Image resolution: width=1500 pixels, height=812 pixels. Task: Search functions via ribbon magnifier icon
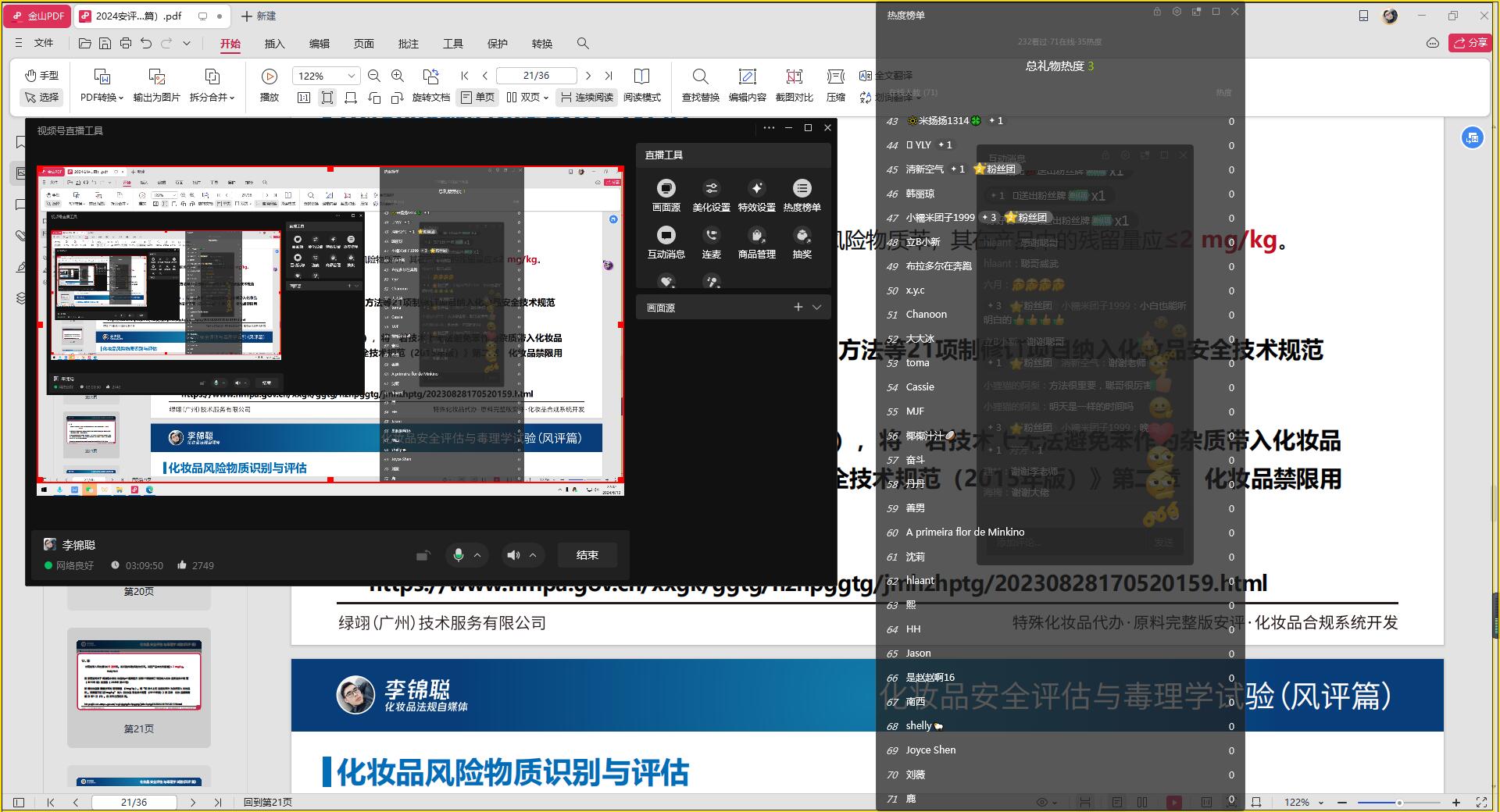(x=583, y=44)
